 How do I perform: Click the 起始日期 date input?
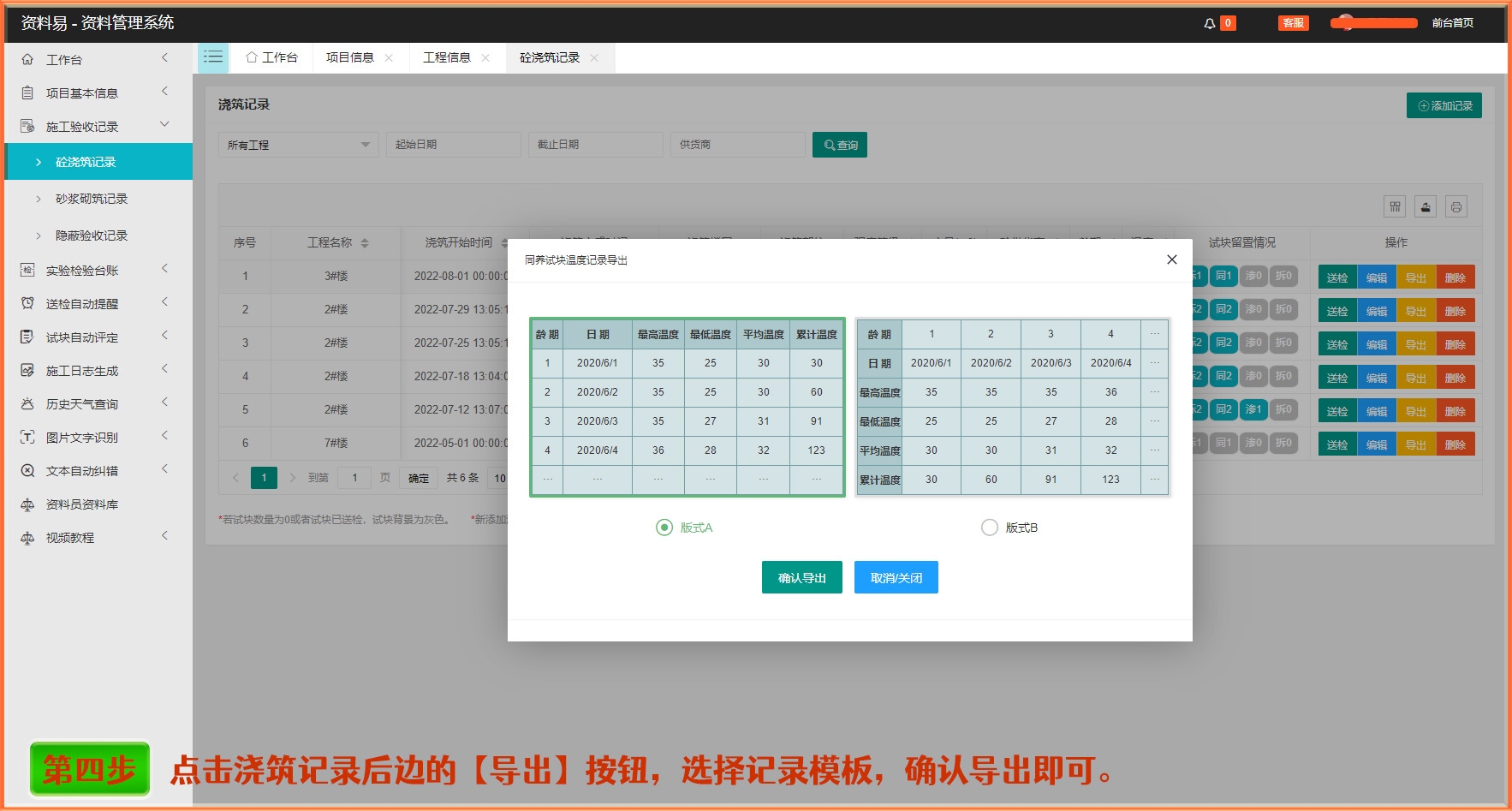[454, 145]
